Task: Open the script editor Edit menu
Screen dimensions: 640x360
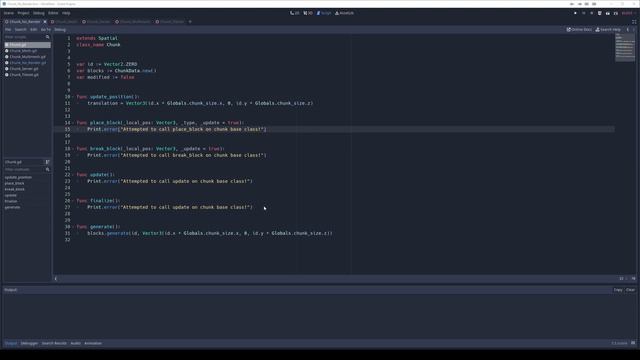Action: [33, 29]
